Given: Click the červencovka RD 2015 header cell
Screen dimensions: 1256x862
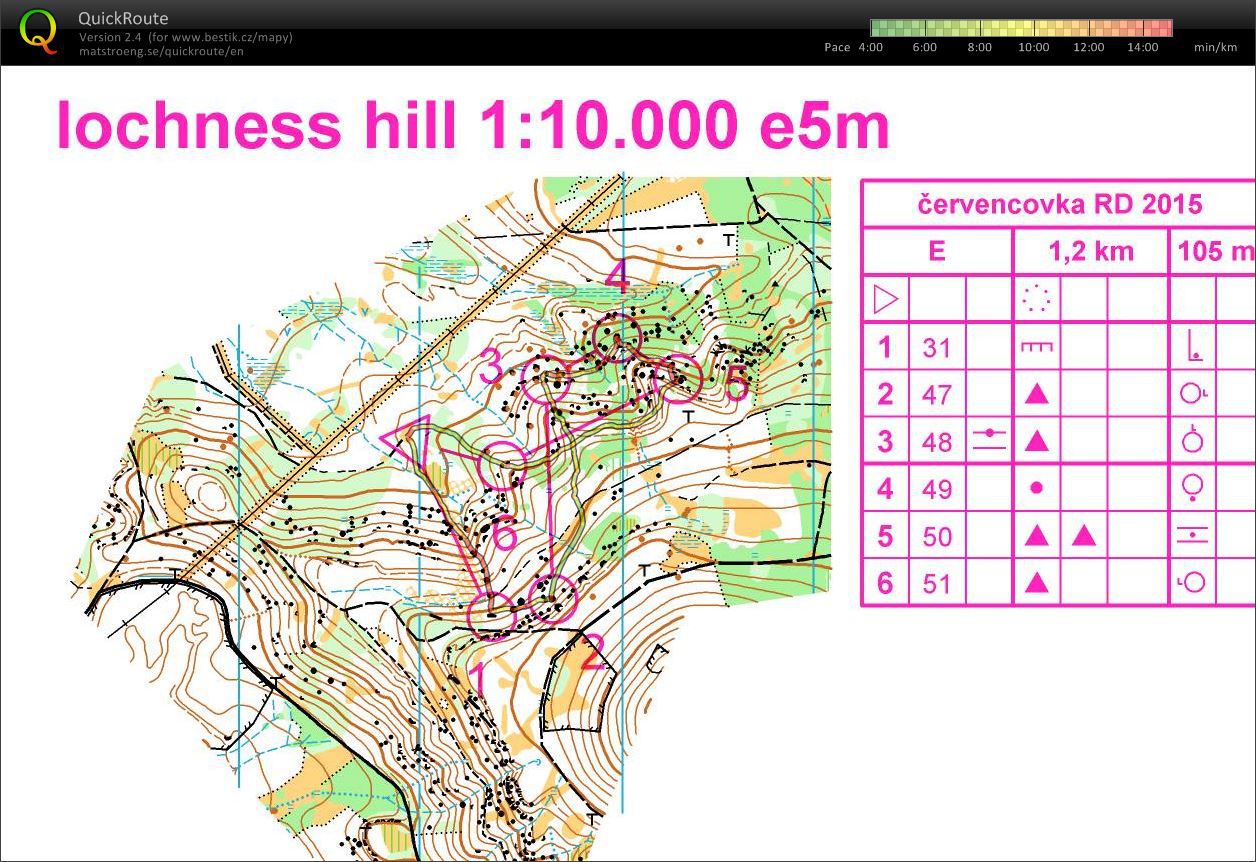Looking at the screenshot, I should (1059, 205).
